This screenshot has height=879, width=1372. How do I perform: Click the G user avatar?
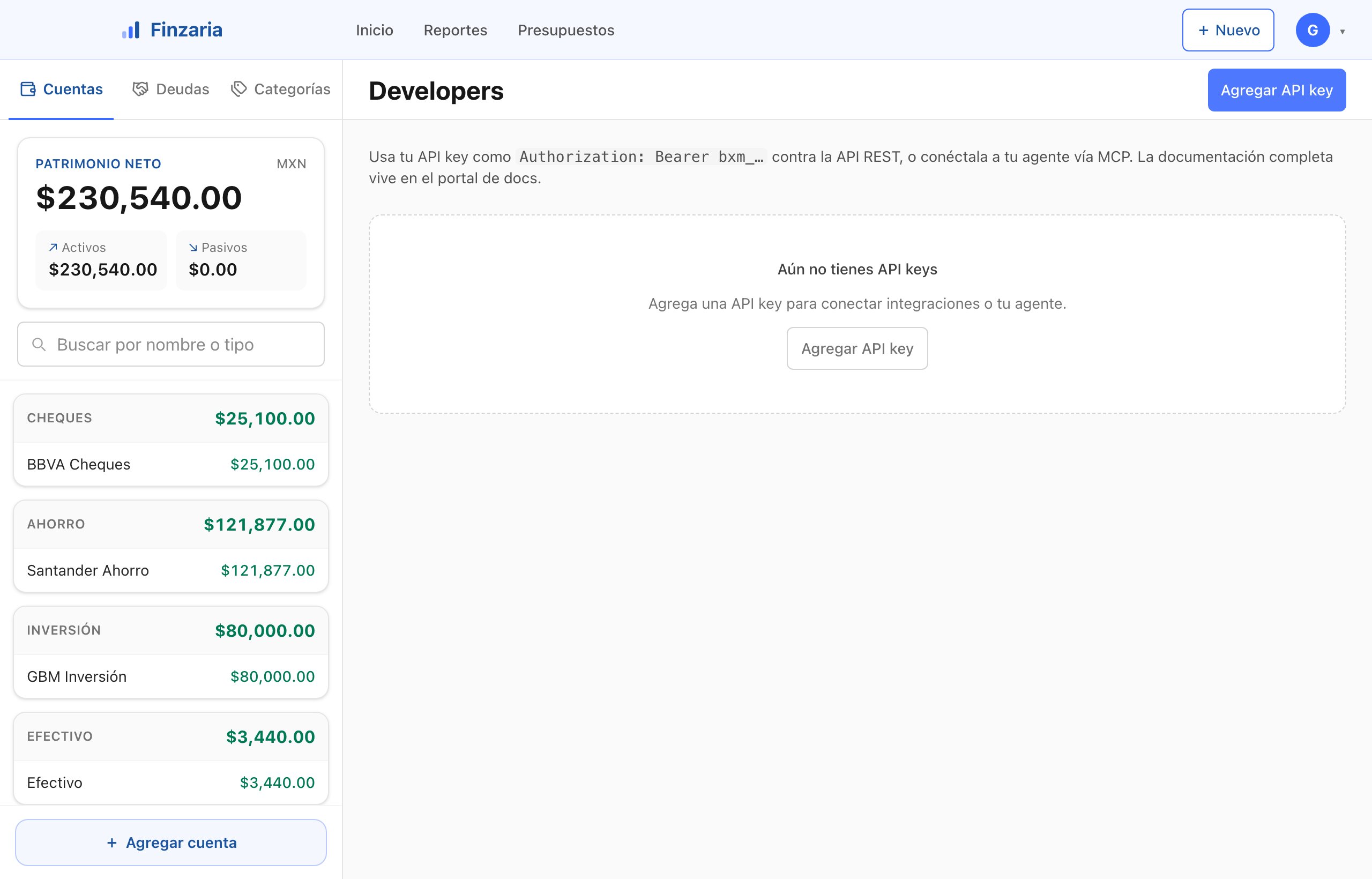[1313, 29]
